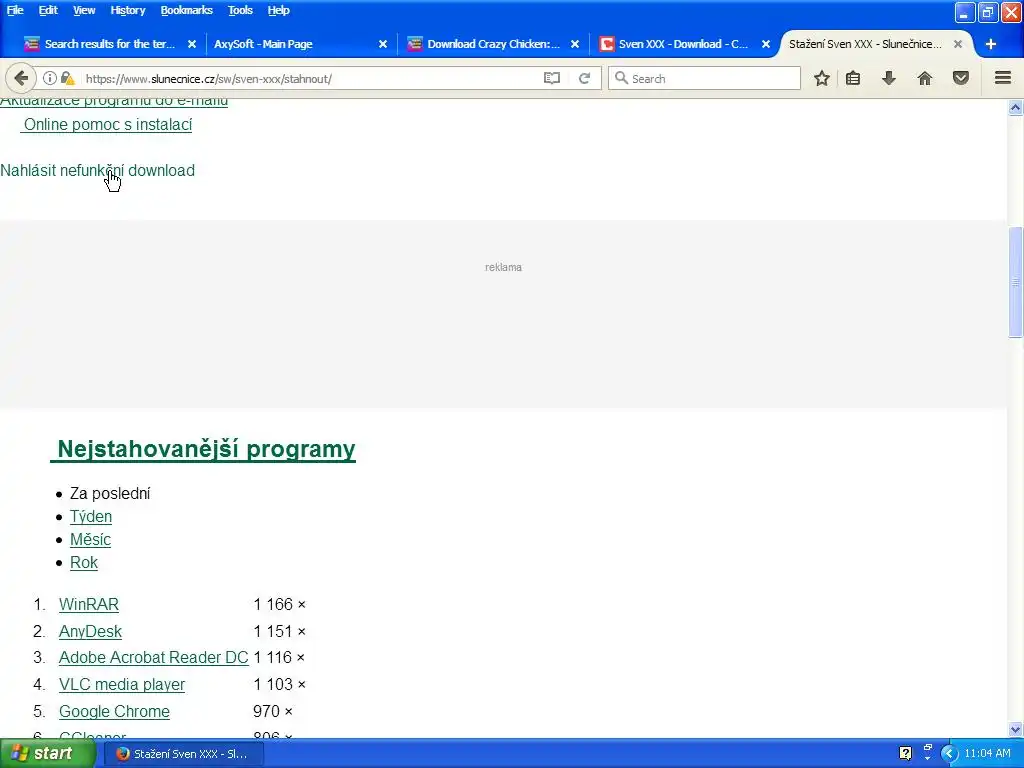
Task: Bookmark this page with the star icon
Action: tap(822, 78)
